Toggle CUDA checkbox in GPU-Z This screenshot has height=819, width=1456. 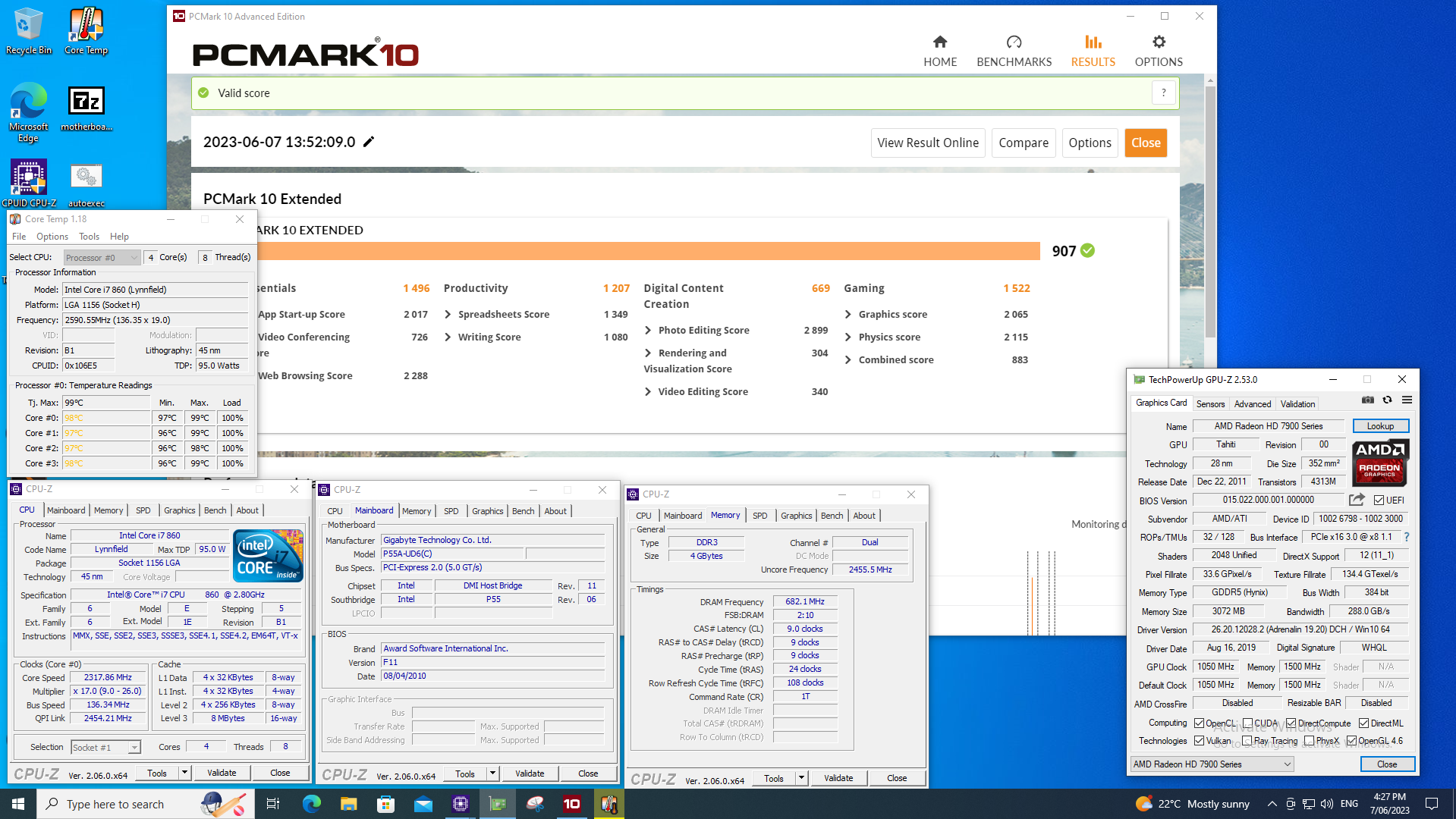1247,723
